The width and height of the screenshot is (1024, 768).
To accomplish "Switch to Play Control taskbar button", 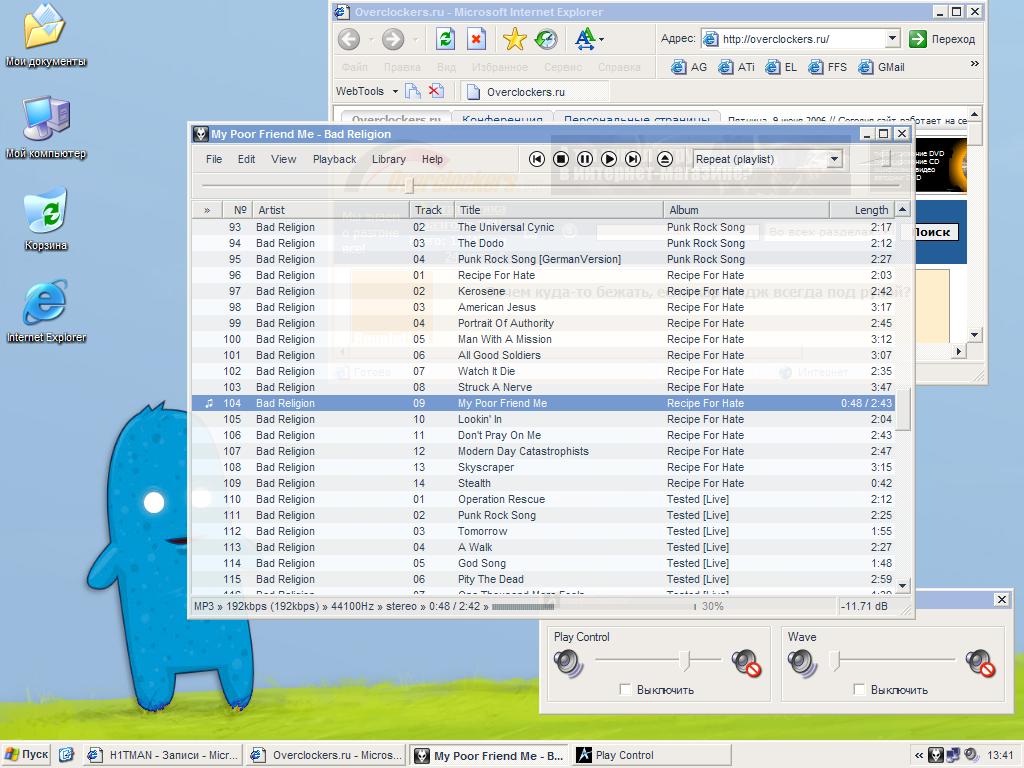I will pyautogui.click(x=652, y=755).
